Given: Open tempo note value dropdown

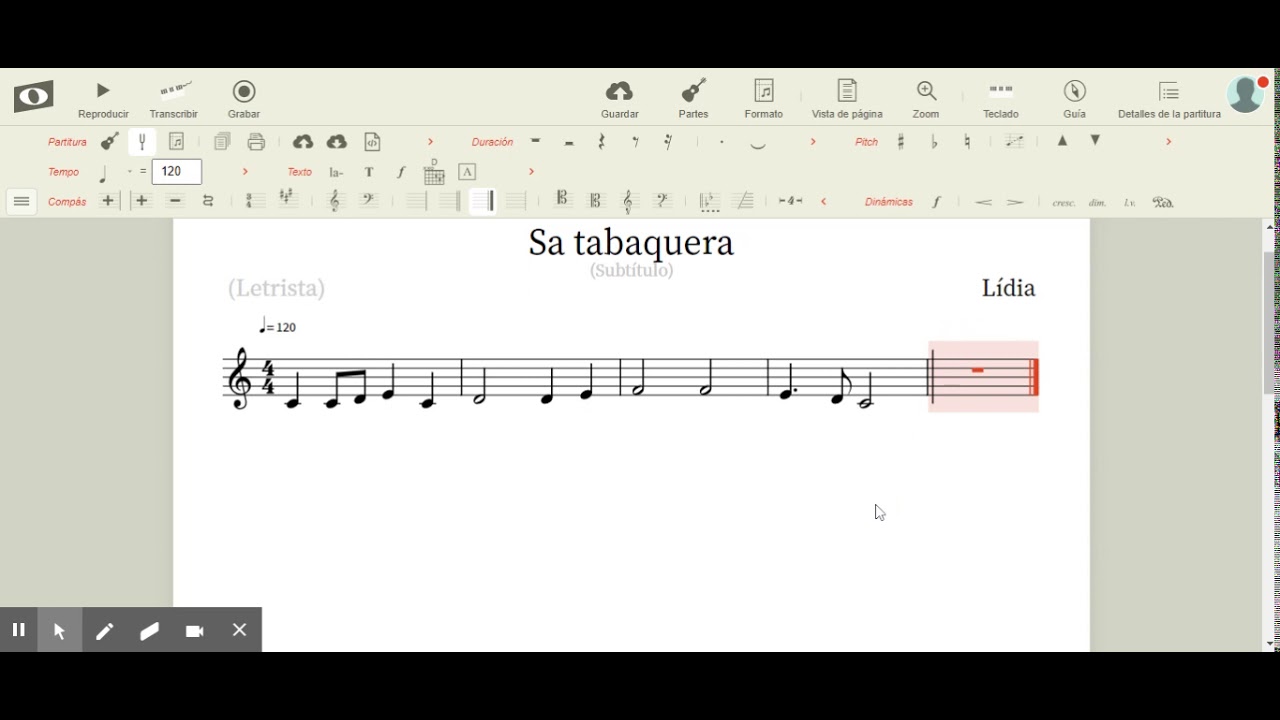Looking at the screenshot, I should [129, 172].
